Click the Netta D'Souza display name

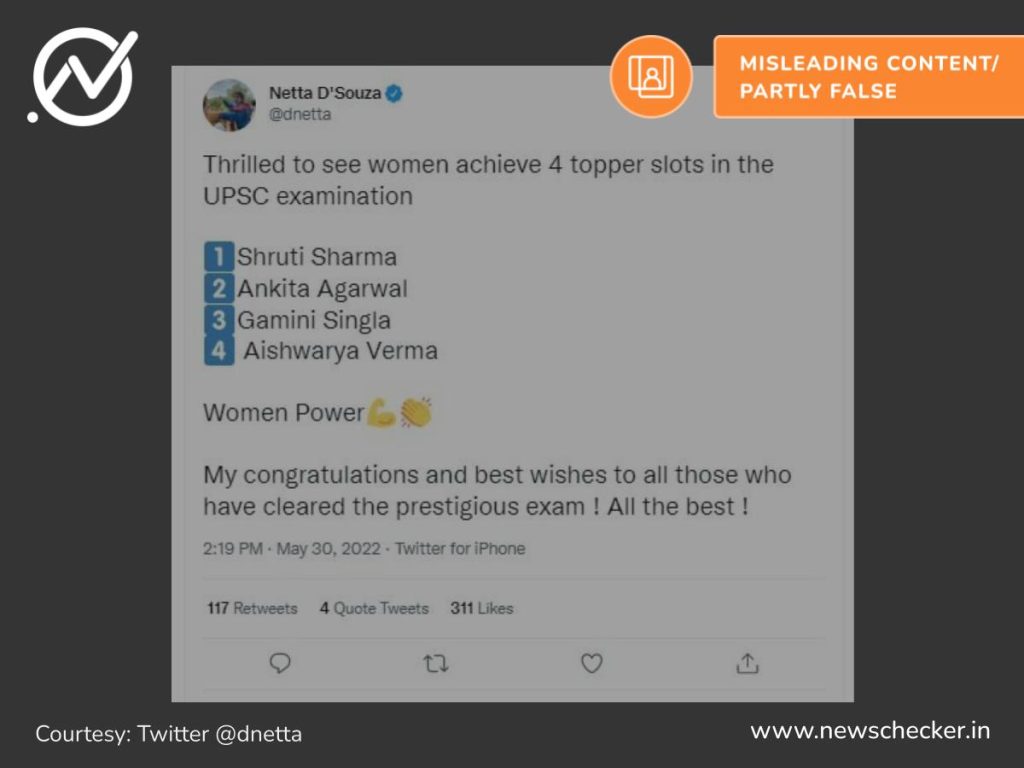(x=325, y=93)
